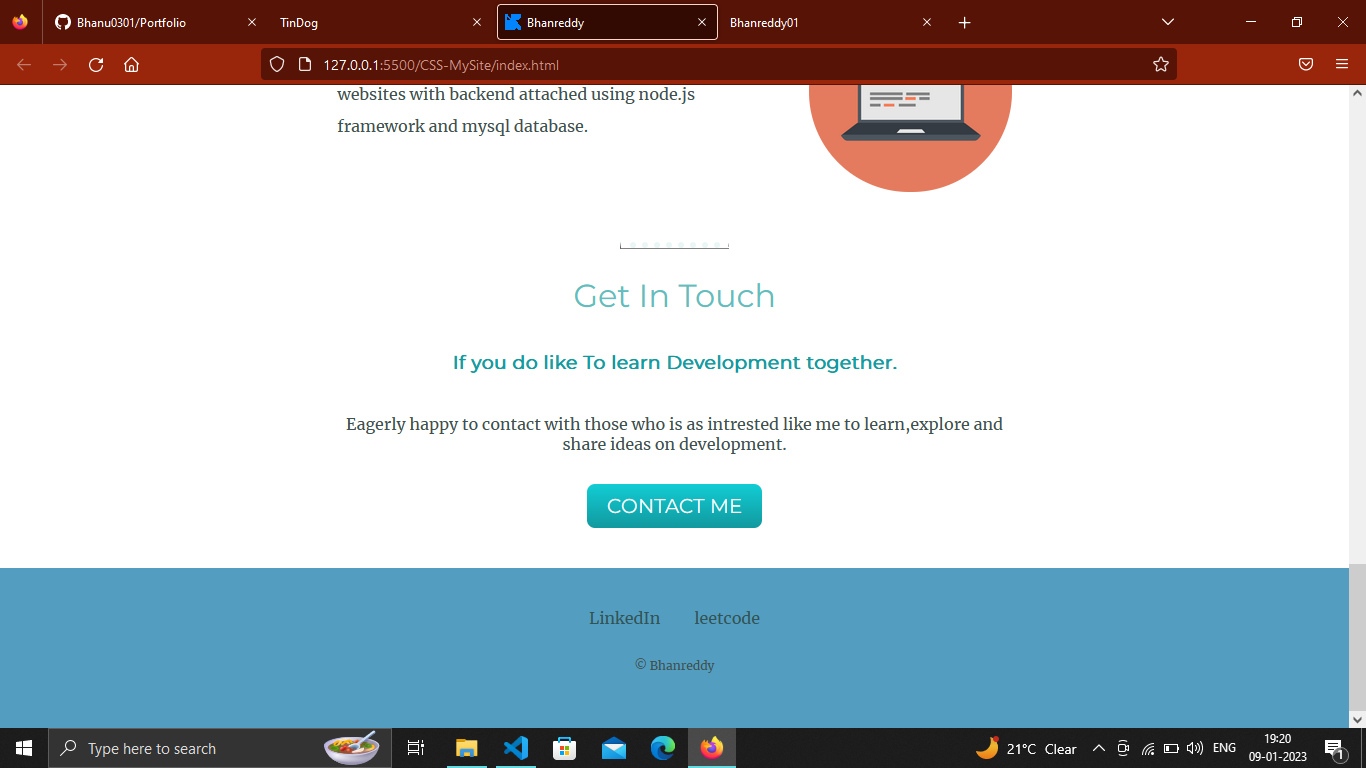Screen dimensions: 1366x768
Task: Bookmark this page using the star icon
Action: [1160, 64]
